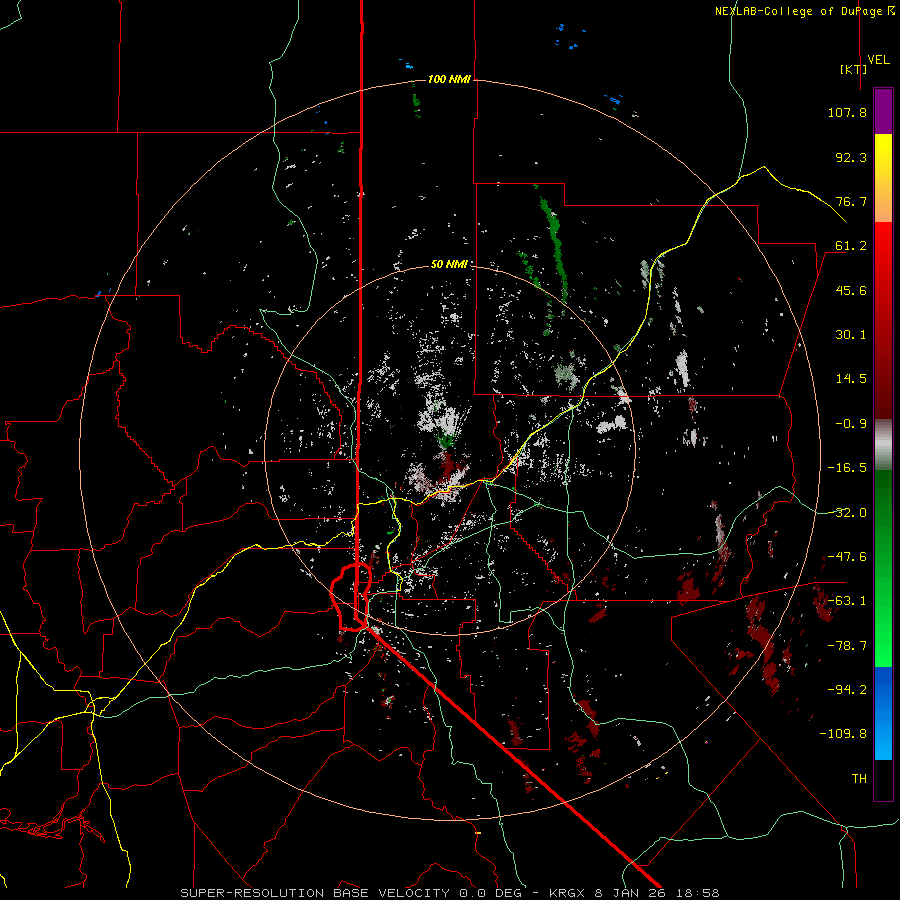Click the 107.8 velocity scale value

pyautogui.click(x=847, y=112)
